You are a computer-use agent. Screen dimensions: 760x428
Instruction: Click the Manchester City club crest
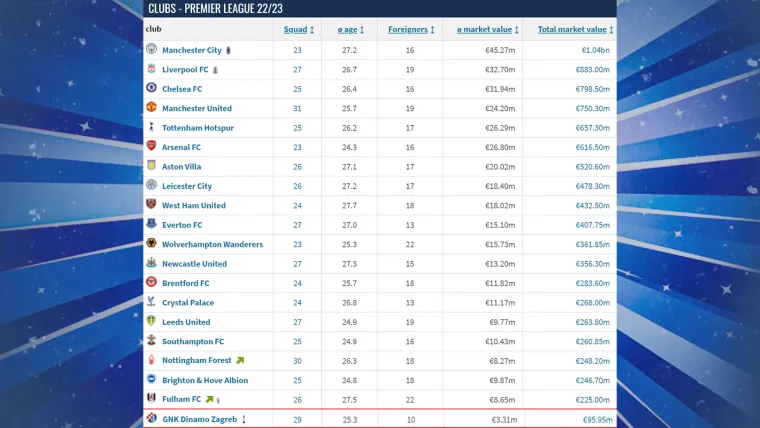[151, 50]
